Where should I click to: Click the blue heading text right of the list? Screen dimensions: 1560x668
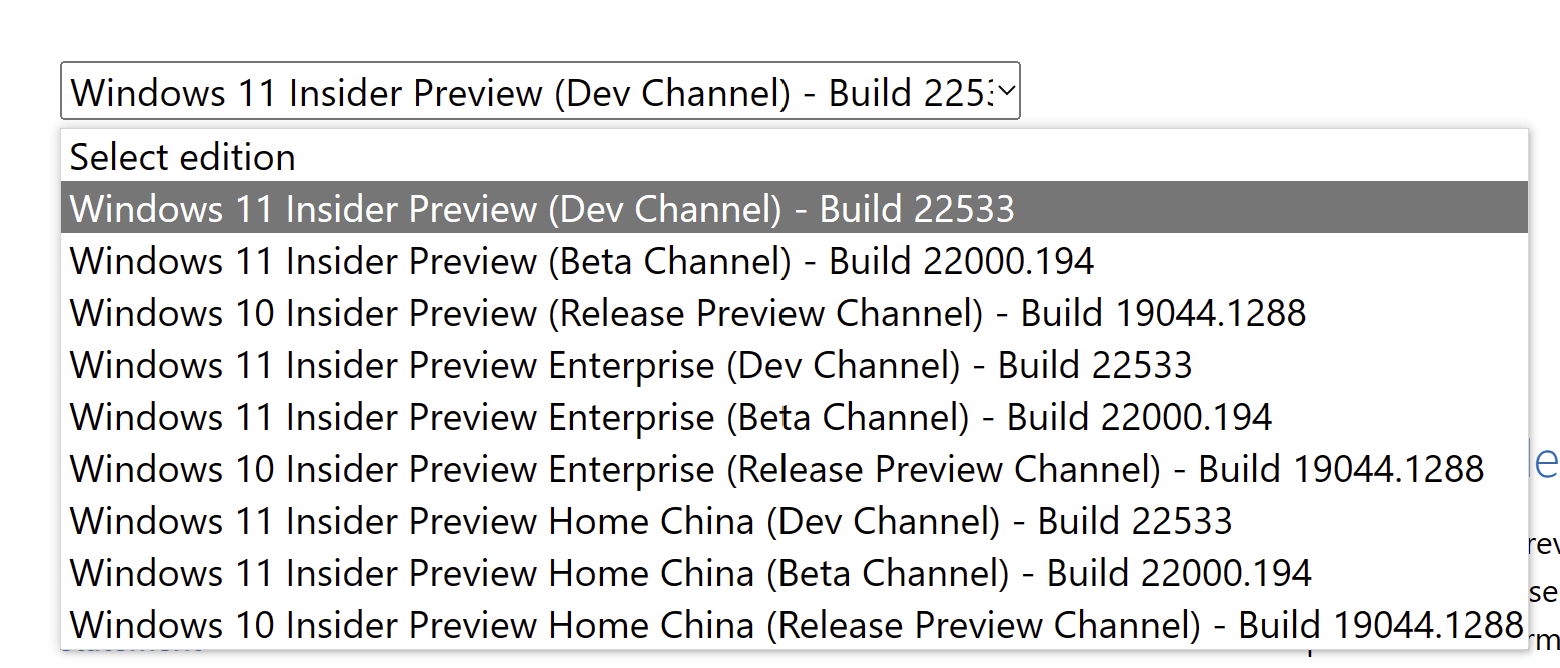pos(1545,462)
